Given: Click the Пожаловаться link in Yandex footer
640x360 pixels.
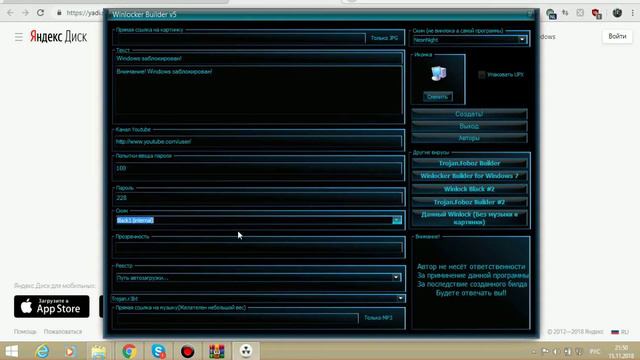Looking at the screenshot, I should click(x=63, y=331).
